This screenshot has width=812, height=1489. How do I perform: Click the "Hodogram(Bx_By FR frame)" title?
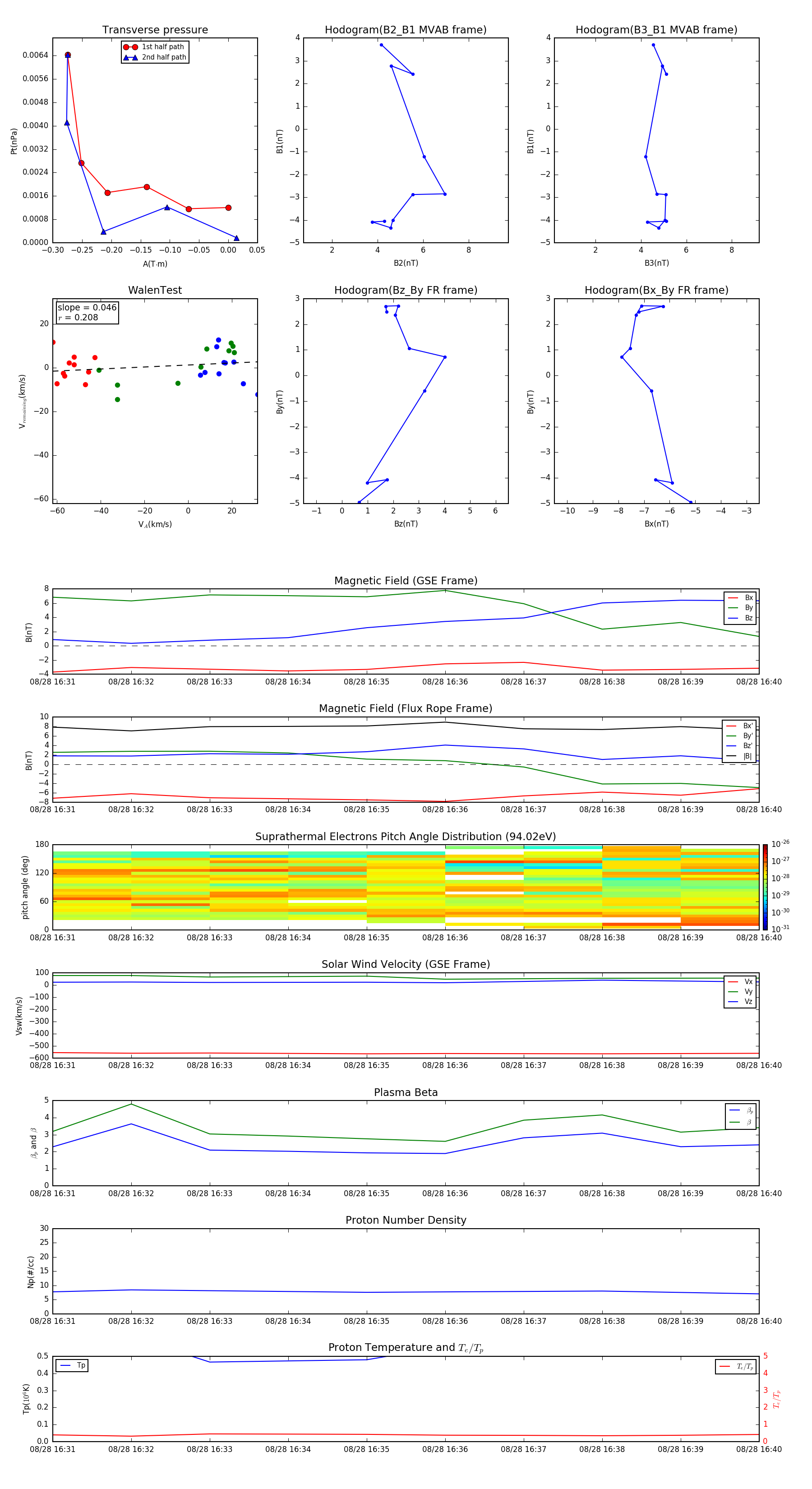pyautogui.click(x=656, y=290)
